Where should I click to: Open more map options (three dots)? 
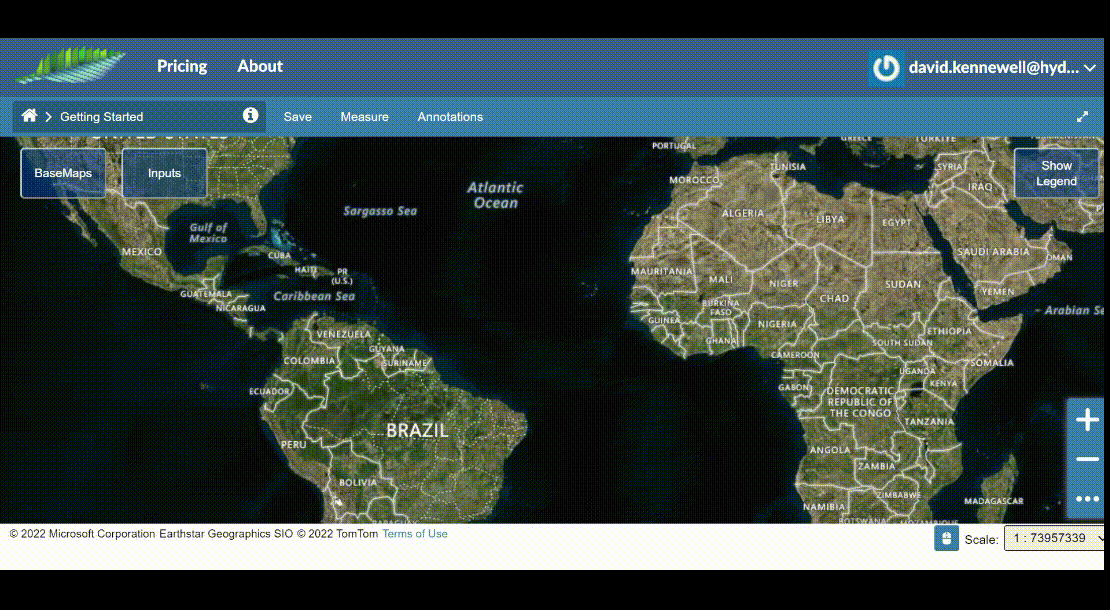[1087, 498]
